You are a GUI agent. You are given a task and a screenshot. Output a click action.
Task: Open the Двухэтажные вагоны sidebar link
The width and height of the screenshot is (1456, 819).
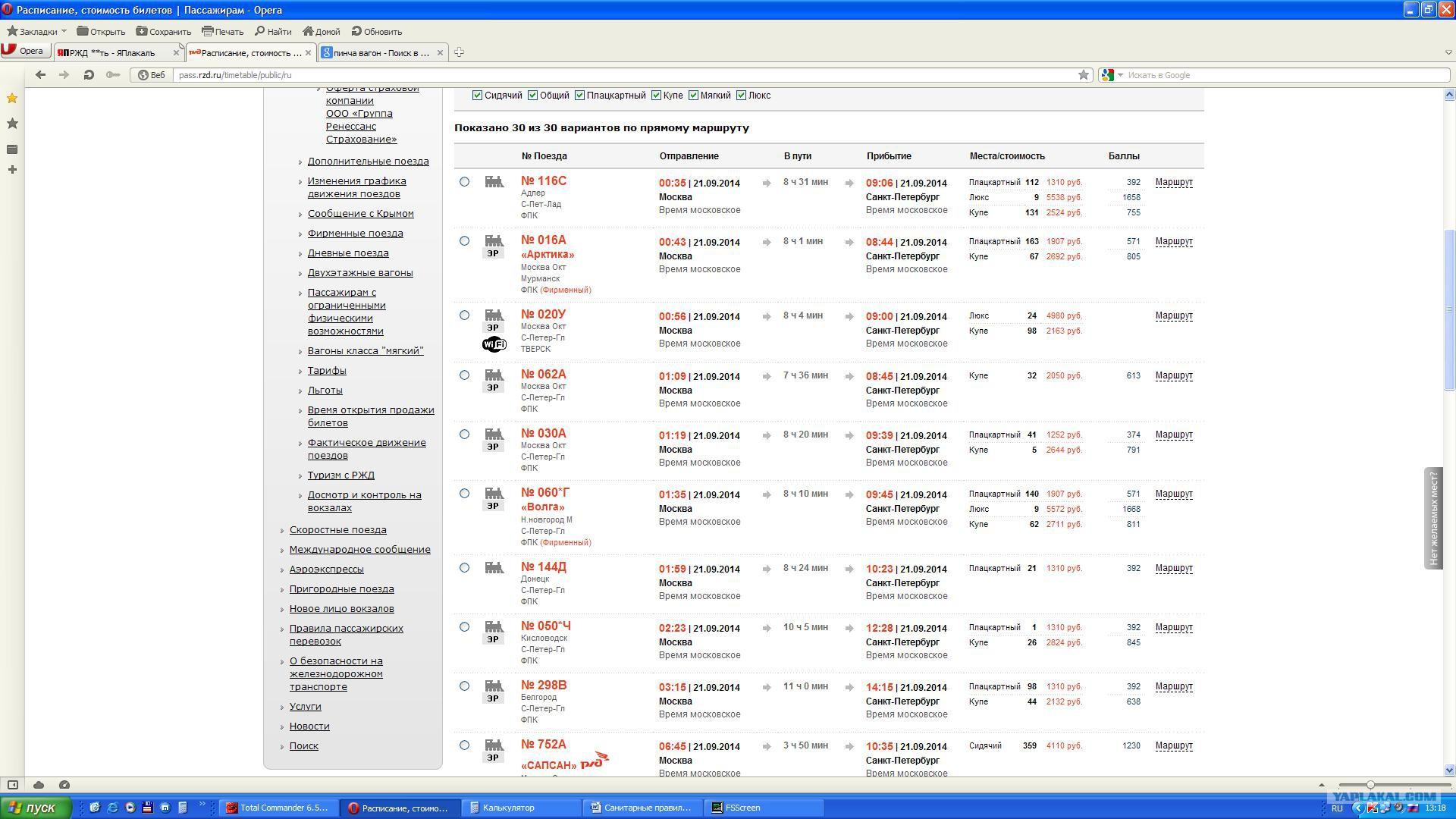359,273
